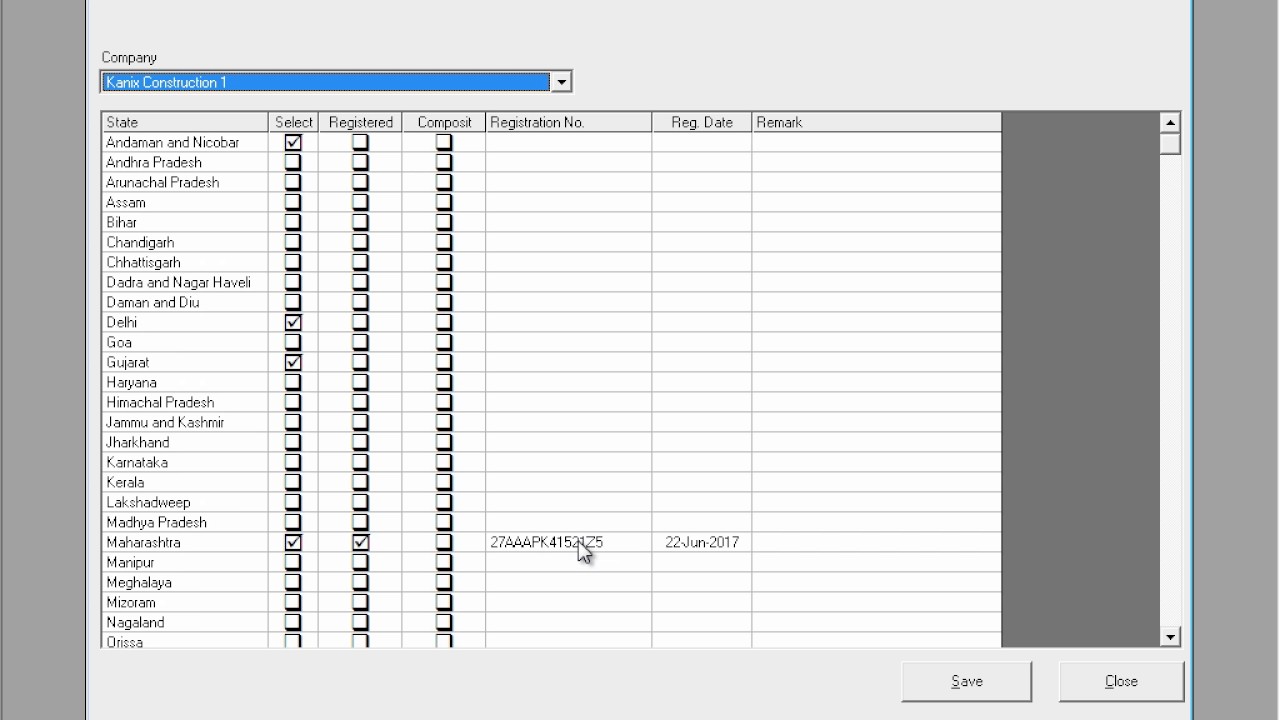
Task: Click the 22-Jun-2017 date cell
Action: click(x=702, y=542)
